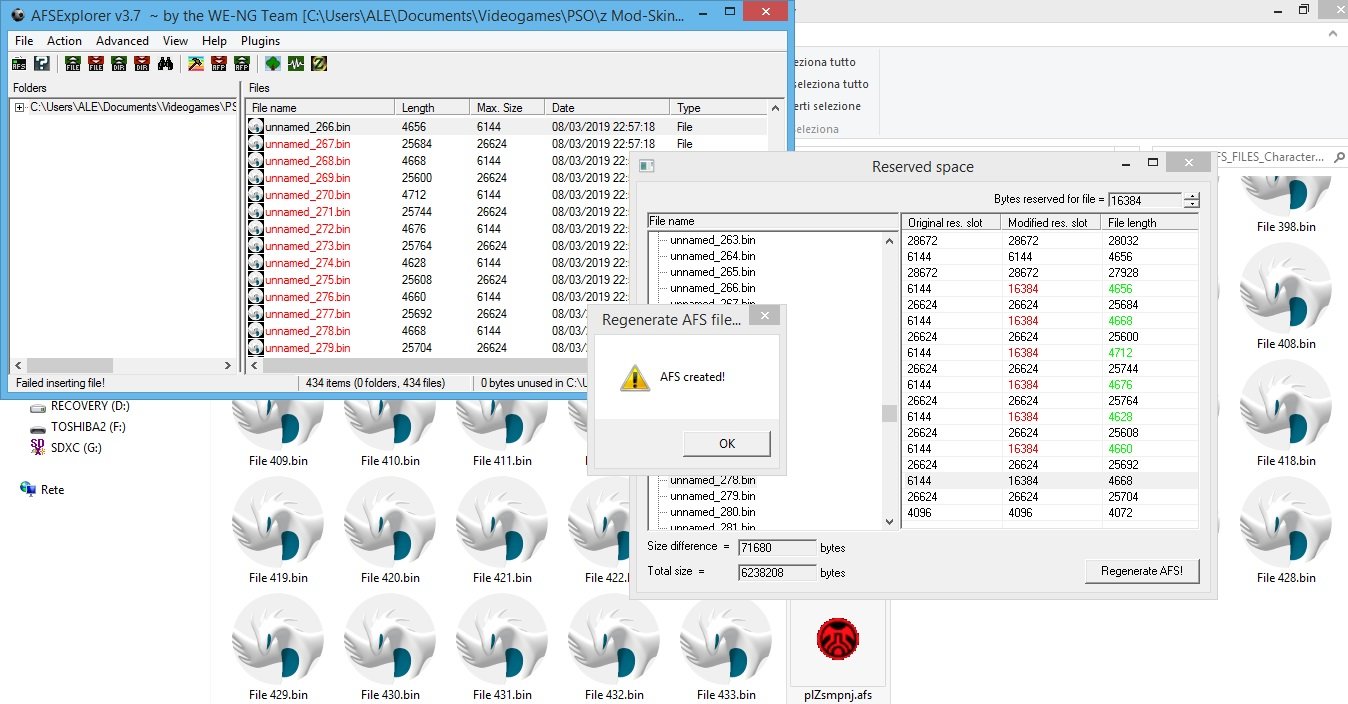Open the Action menu
The height and width of the screenshot is (704, 1348).
pyautogui.click(x=64, y=41)
